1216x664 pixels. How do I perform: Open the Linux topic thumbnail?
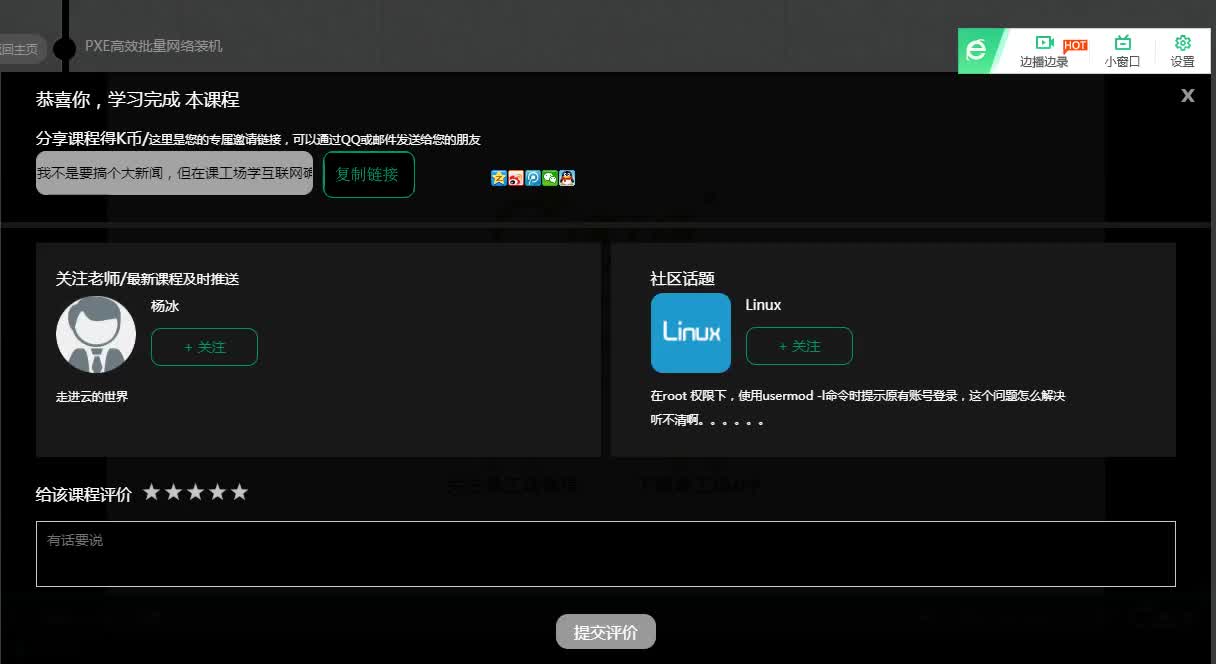[690, 332]
